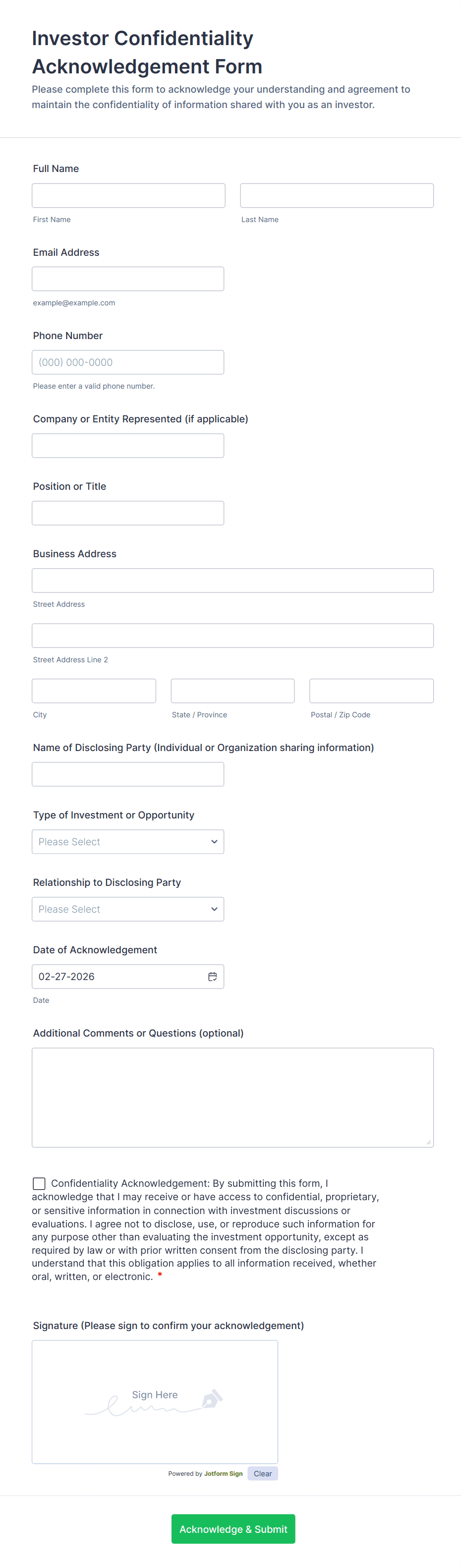
Task: Clear the signature pad
Action: (x=262, y=1474)
